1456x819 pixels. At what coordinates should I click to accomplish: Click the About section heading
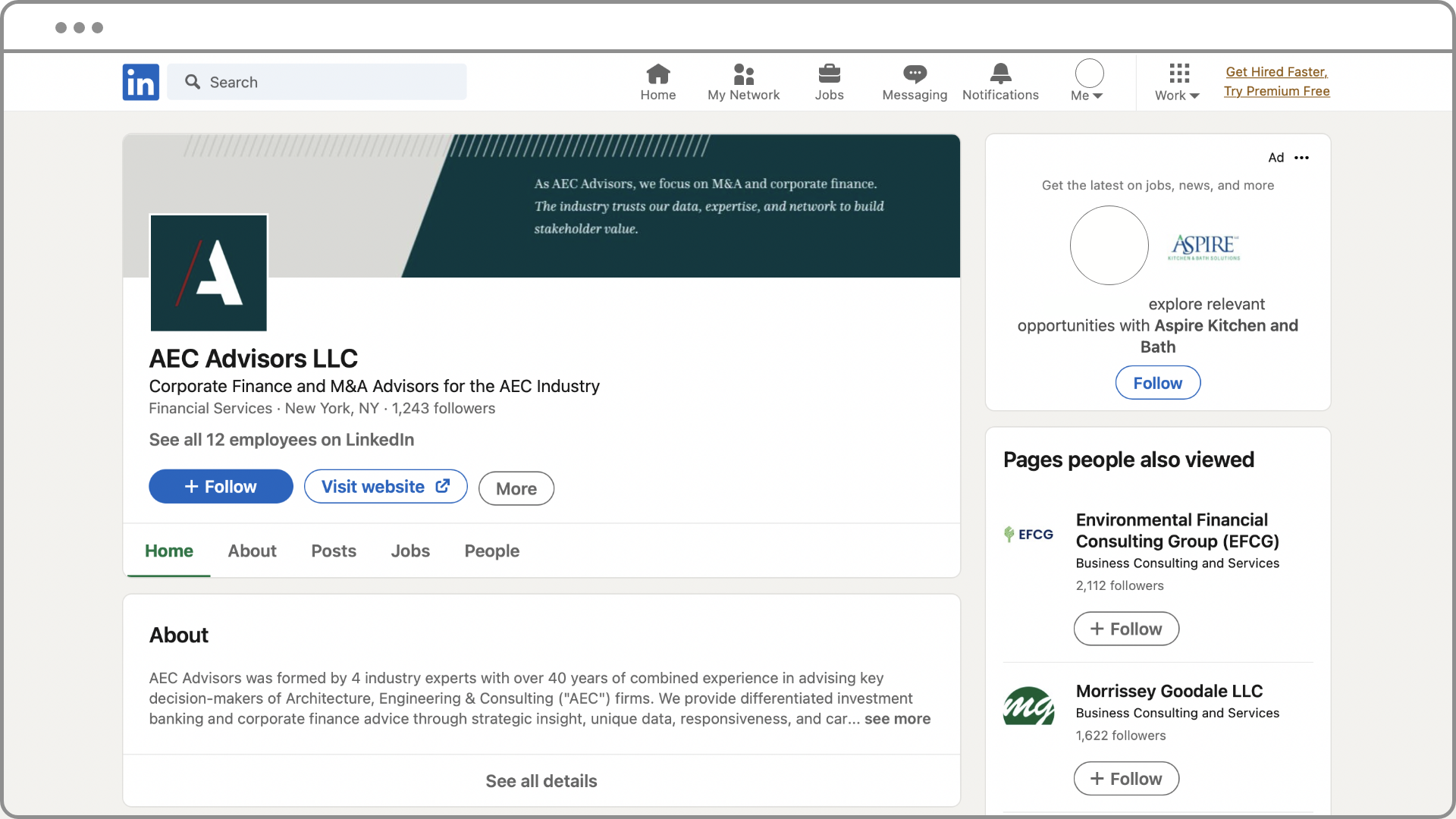178,635
